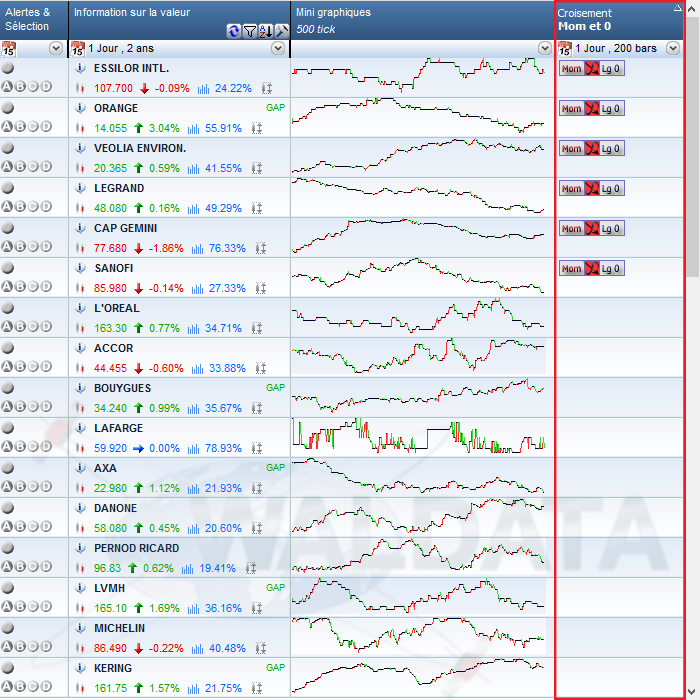The image size is (700, 700).
Task: Open the filter funnel icon
Action: tap(250, 31)
